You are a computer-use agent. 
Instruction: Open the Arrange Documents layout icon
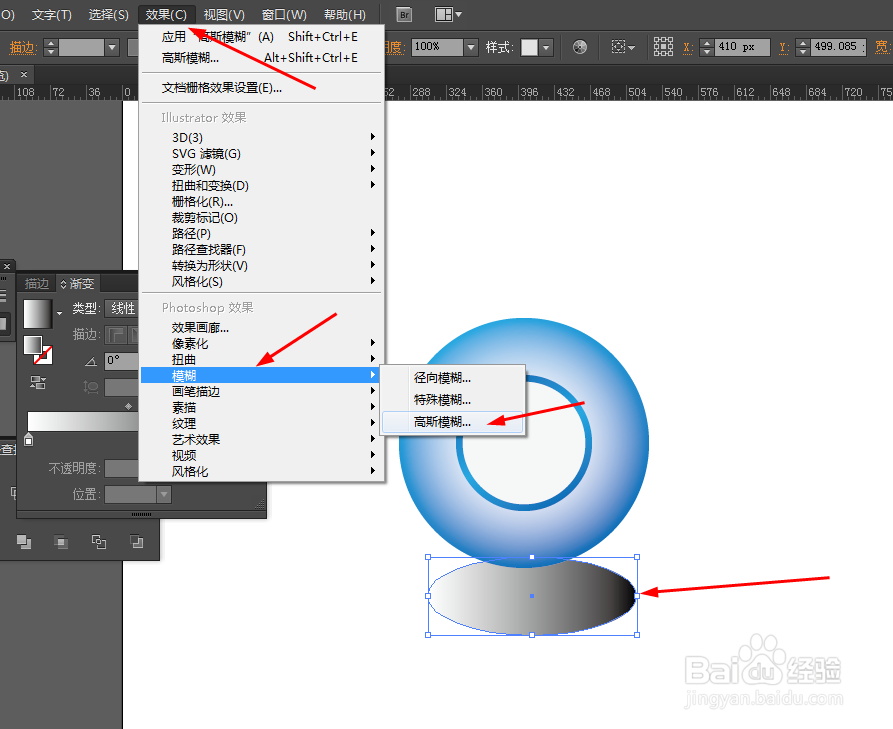[448, 14]
